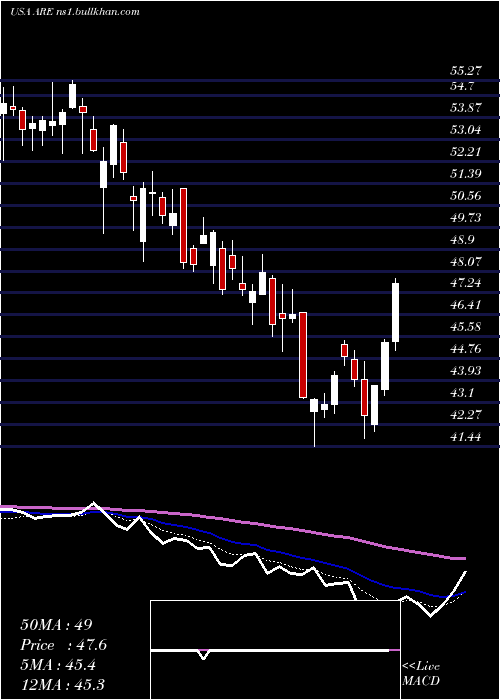Click the tallest red candlestick body
The image size is (500, 700).
(x=303, y=355)
